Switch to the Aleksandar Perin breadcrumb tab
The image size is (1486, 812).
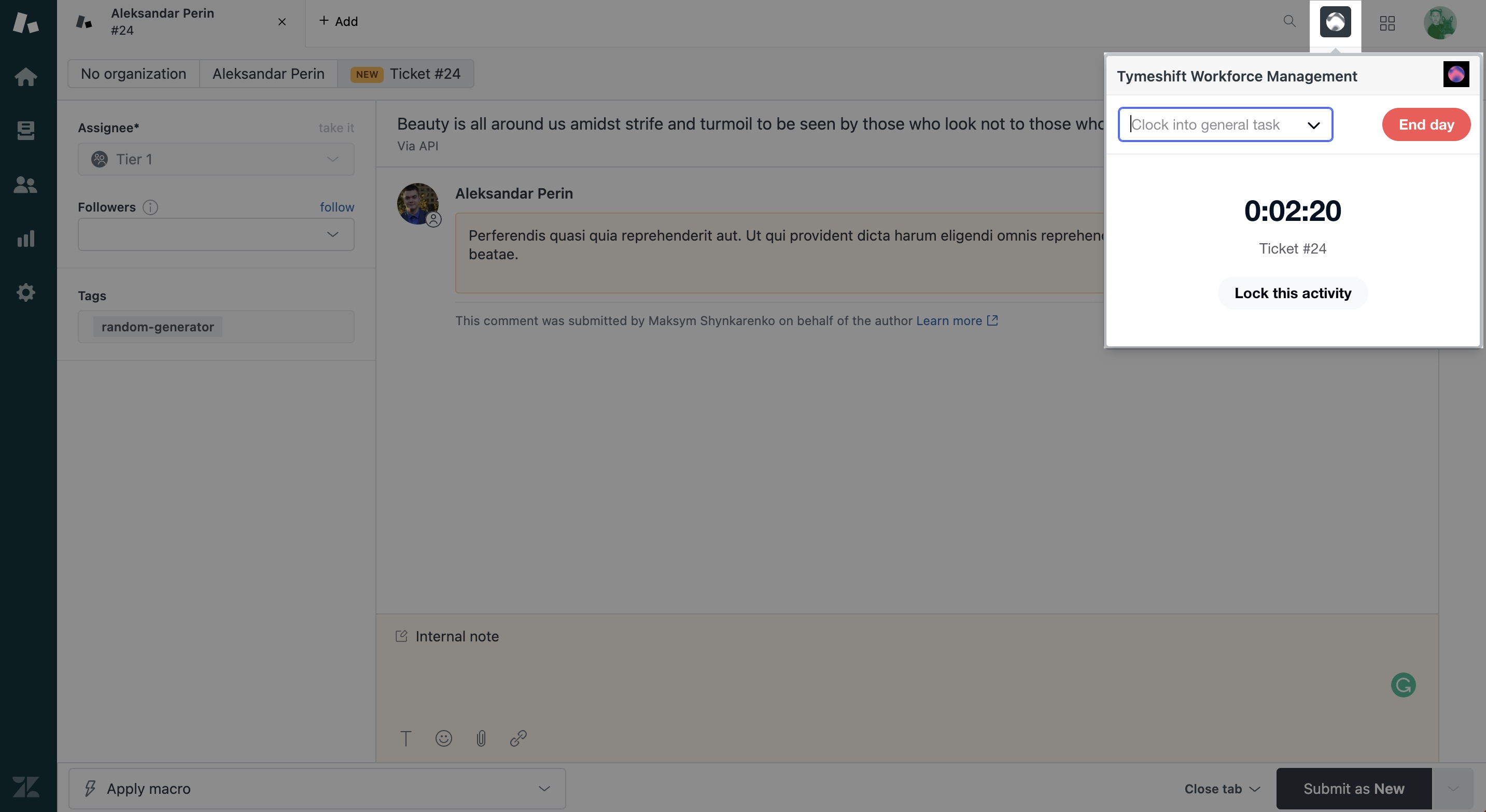coord(268,74)
